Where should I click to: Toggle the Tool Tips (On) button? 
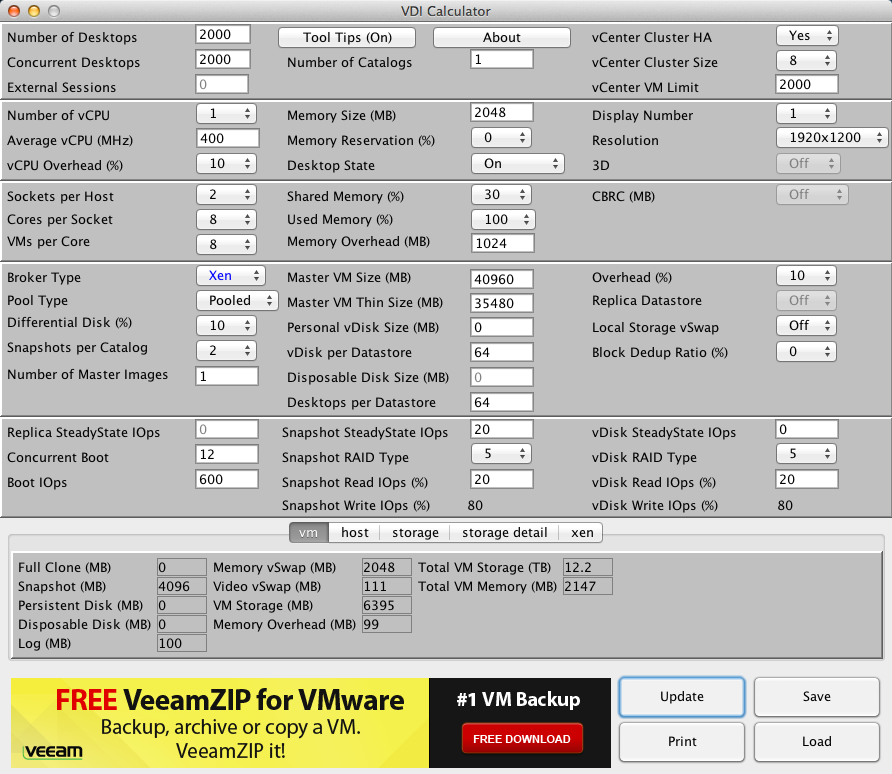347,38
